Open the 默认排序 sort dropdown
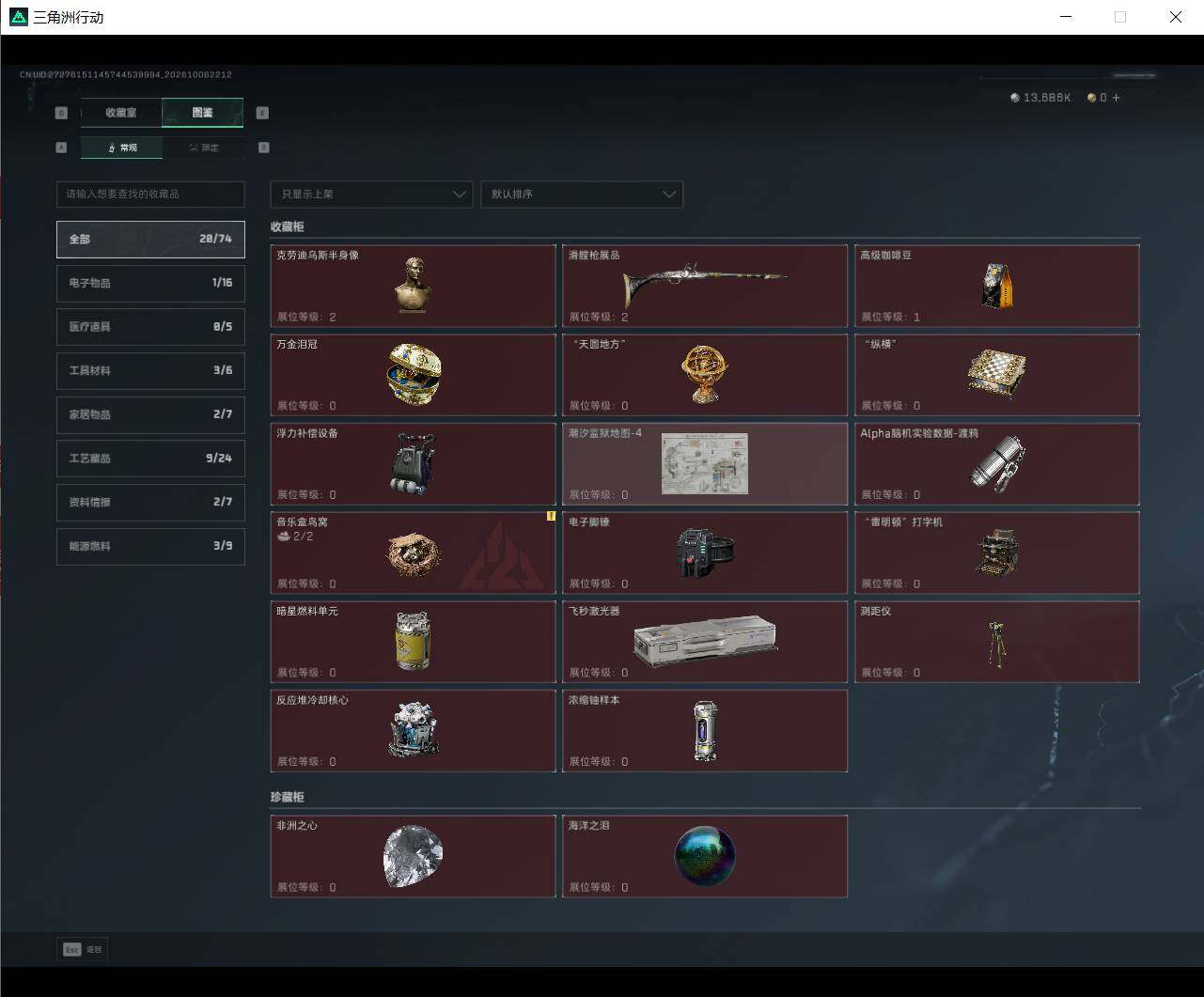Image resolution: width=1204 pixels, height=997 pixels. (582, 195)
